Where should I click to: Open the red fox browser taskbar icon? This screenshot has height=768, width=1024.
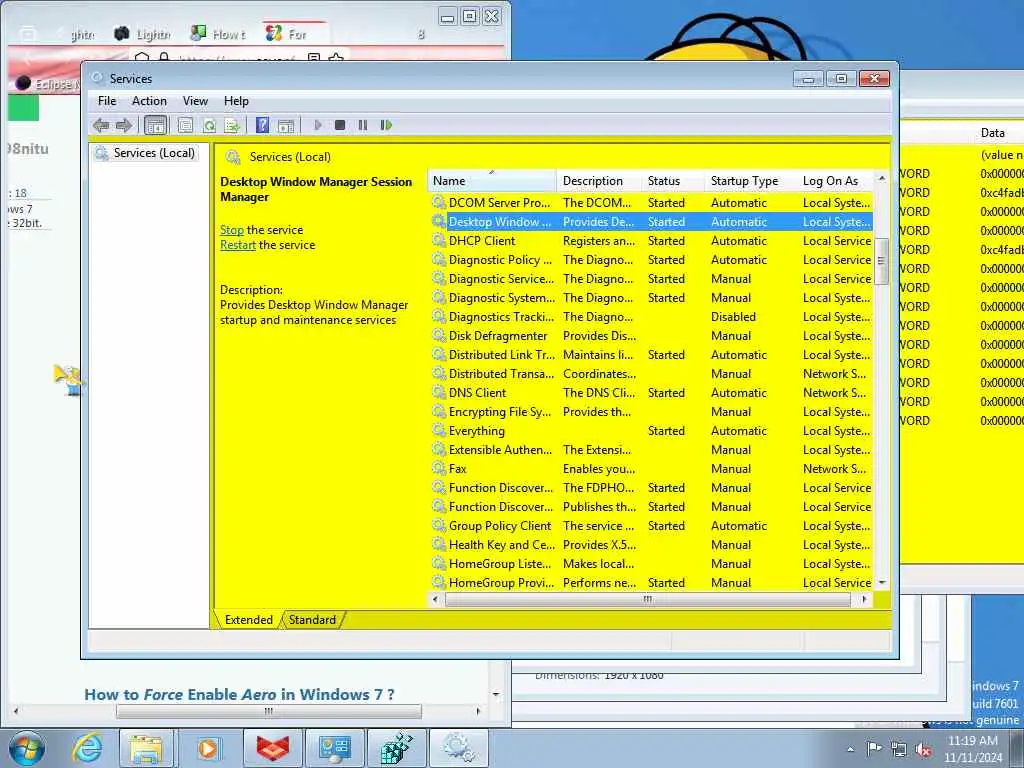point(273,749)
